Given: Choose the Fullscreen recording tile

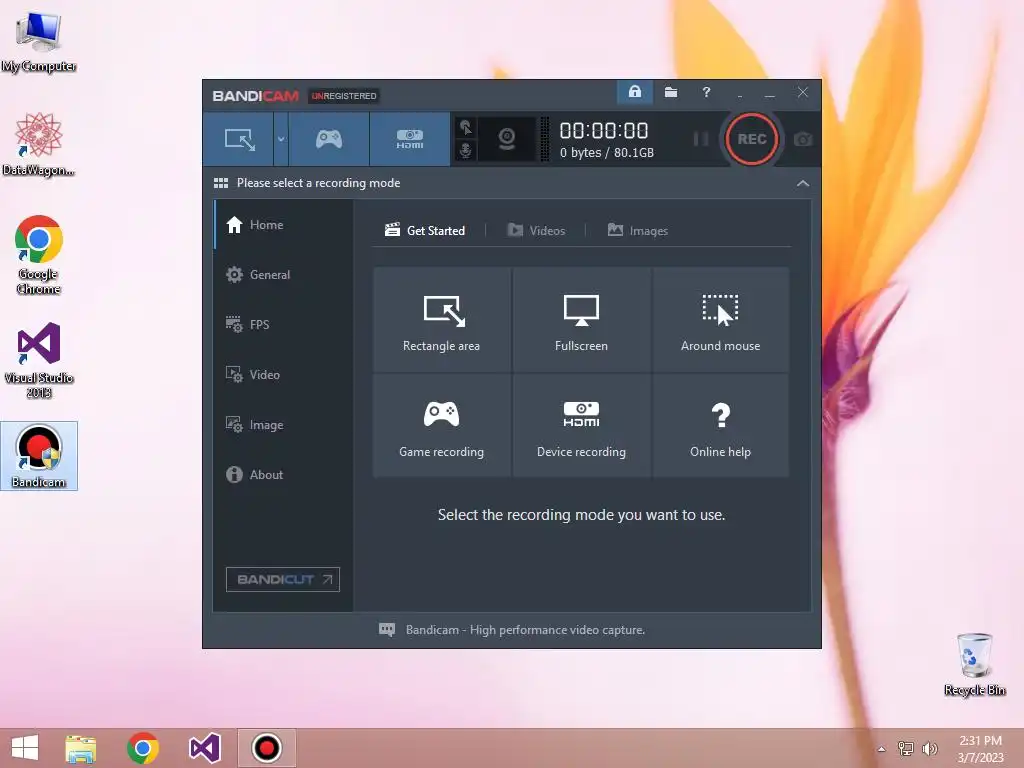Looking at the screenshot, I should 581,319.
